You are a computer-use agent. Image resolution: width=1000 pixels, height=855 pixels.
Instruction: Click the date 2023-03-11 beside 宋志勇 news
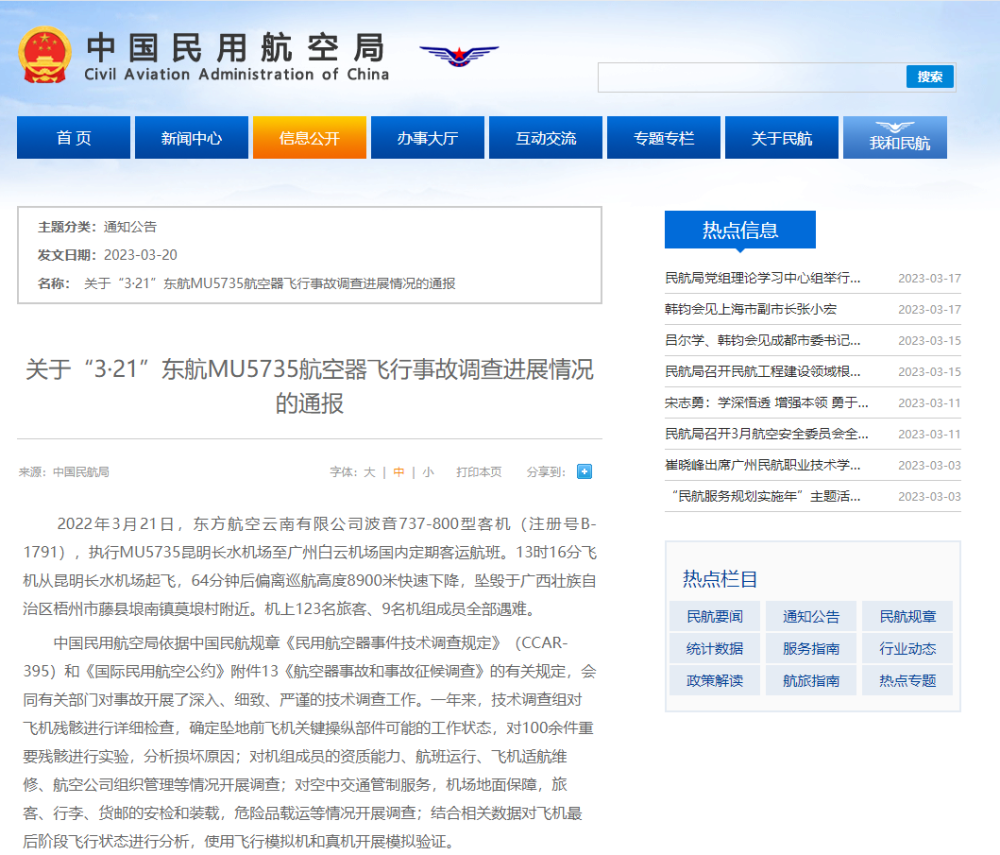(929, 403)
